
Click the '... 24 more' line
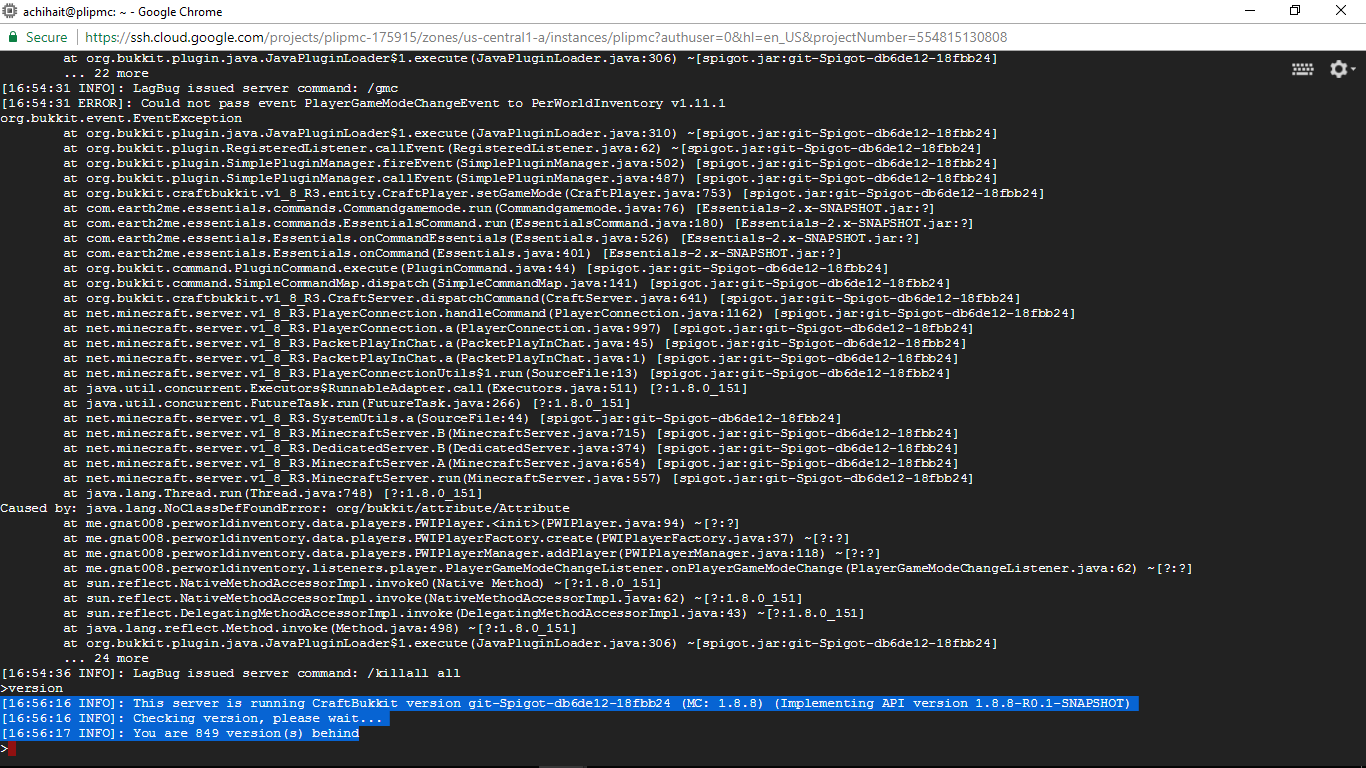tap(106, 658)
